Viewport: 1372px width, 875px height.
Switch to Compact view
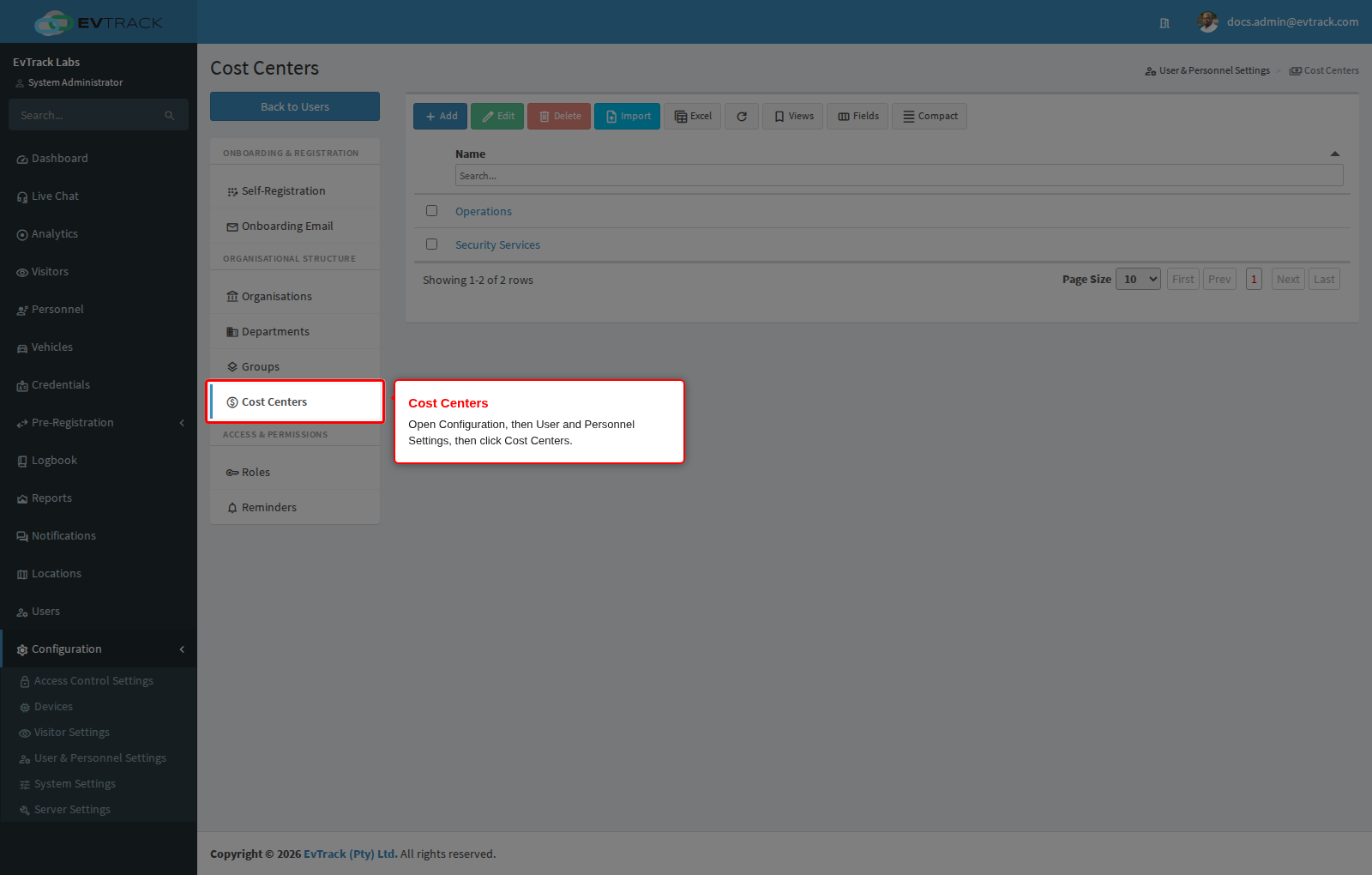[x=930, y=117]
